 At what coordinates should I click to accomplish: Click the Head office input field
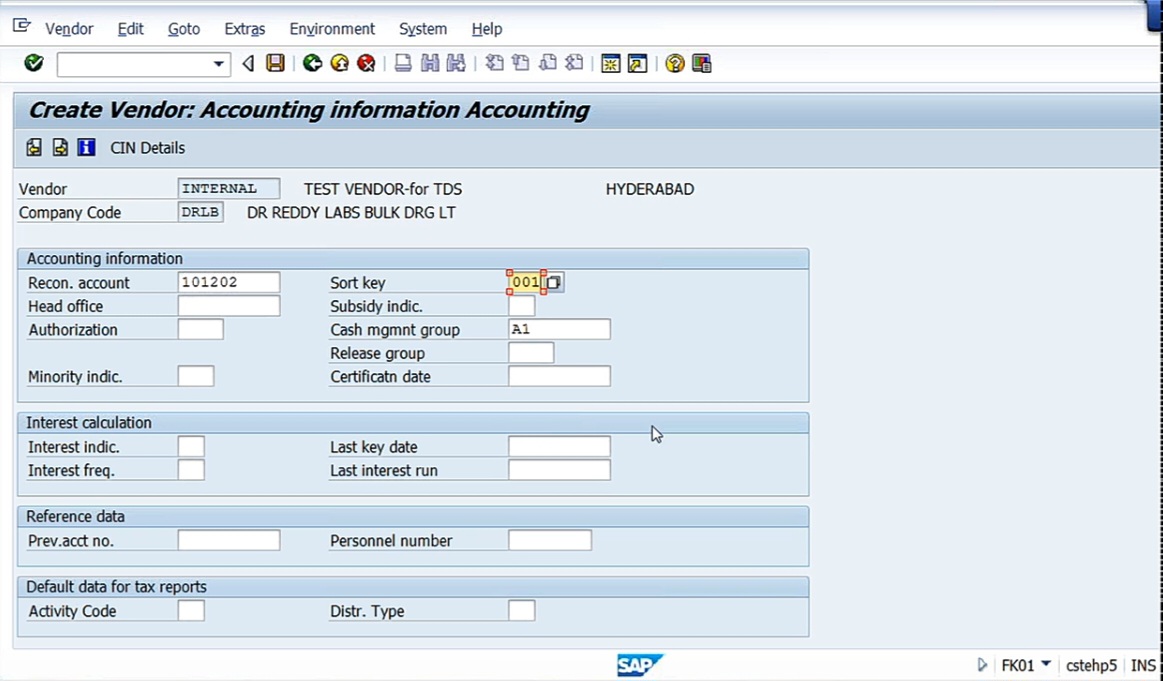click(x=229, y=306)
